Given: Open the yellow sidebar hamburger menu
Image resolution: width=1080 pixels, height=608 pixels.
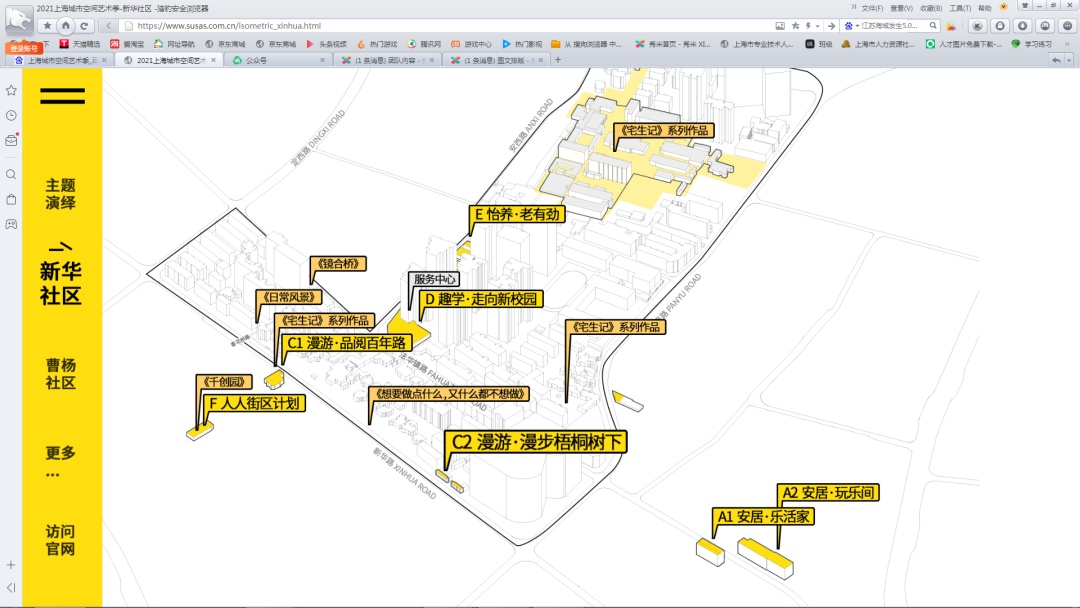Looking at the screenshot, I should [62, 96].
